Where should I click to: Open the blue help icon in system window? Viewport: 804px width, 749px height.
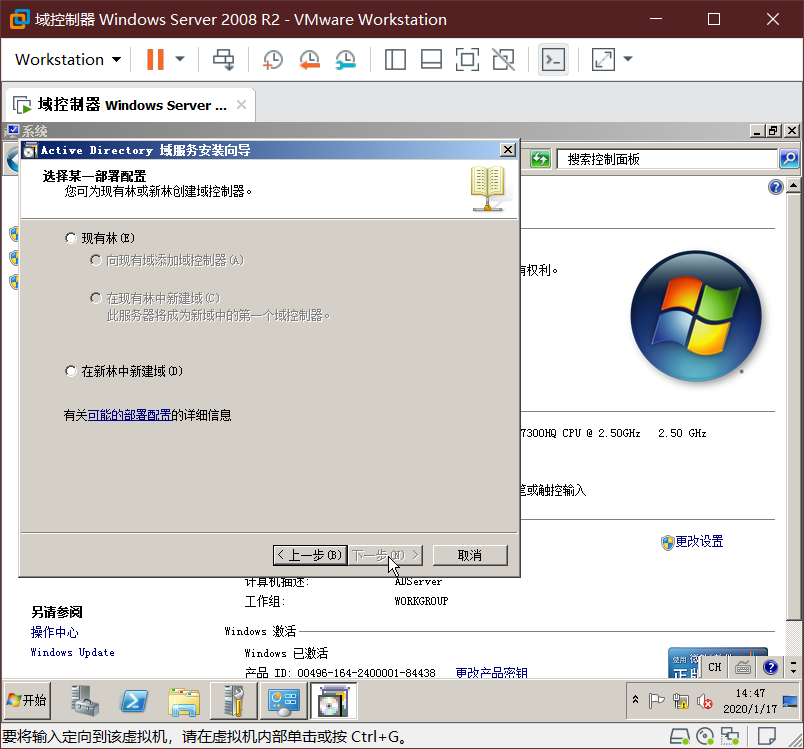tap(776, 187)
